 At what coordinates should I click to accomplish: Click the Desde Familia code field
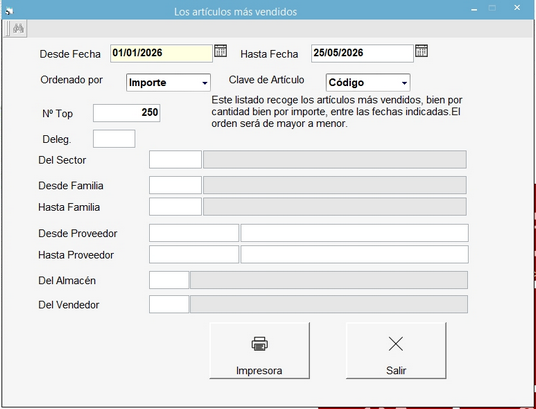click(175, 185)
